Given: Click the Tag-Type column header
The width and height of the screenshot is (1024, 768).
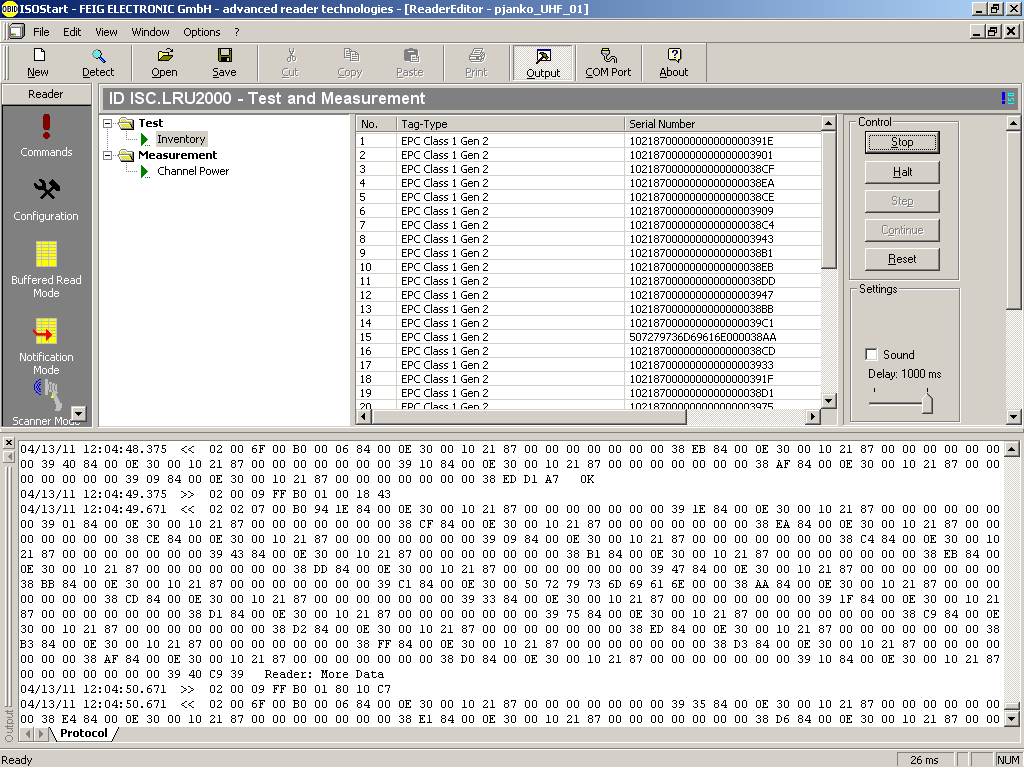Looking at the screenshot, I should point(510,123).
